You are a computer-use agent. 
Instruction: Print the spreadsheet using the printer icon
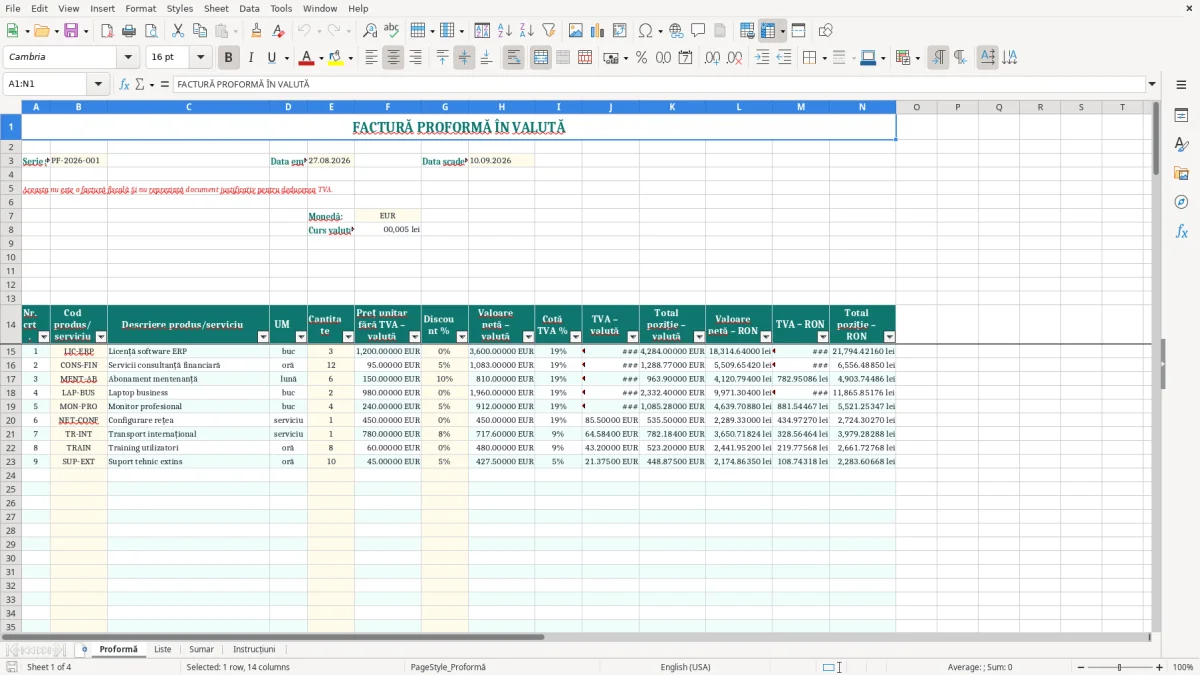click(x=129, y=31)
